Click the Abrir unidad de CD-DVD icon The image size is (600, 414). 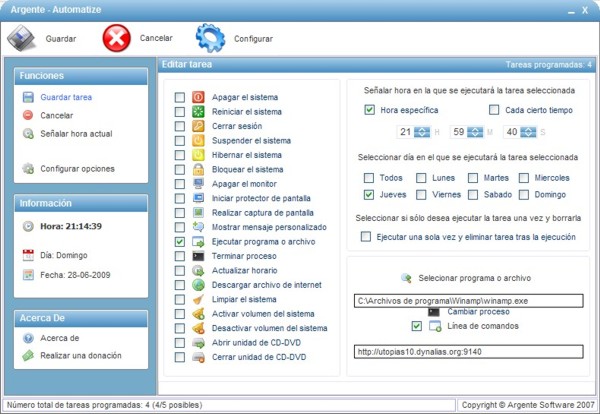tap(198, 342)
